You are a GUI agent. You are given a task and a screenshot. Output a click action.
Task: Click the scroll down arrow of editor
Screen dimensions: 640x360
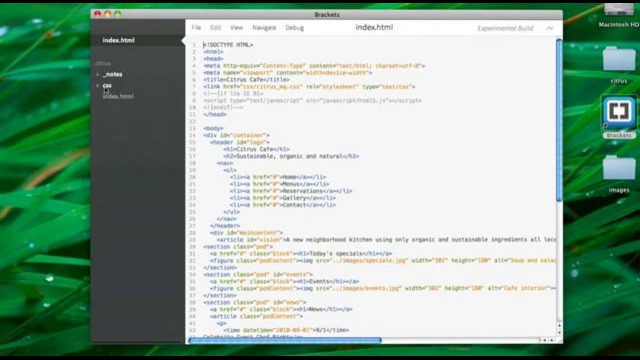point(559,332)
